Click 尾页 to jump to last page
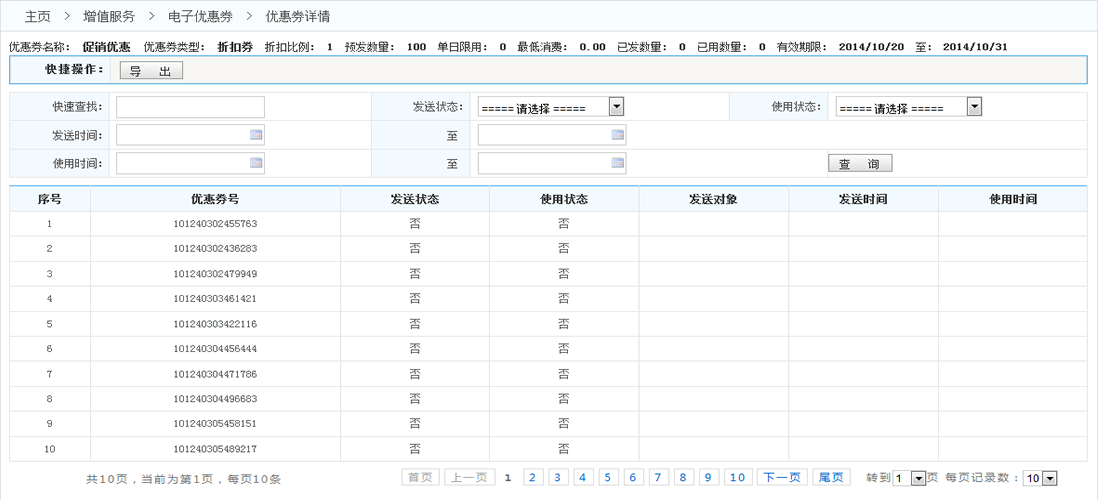1098x500 pixels. point(831,478)
